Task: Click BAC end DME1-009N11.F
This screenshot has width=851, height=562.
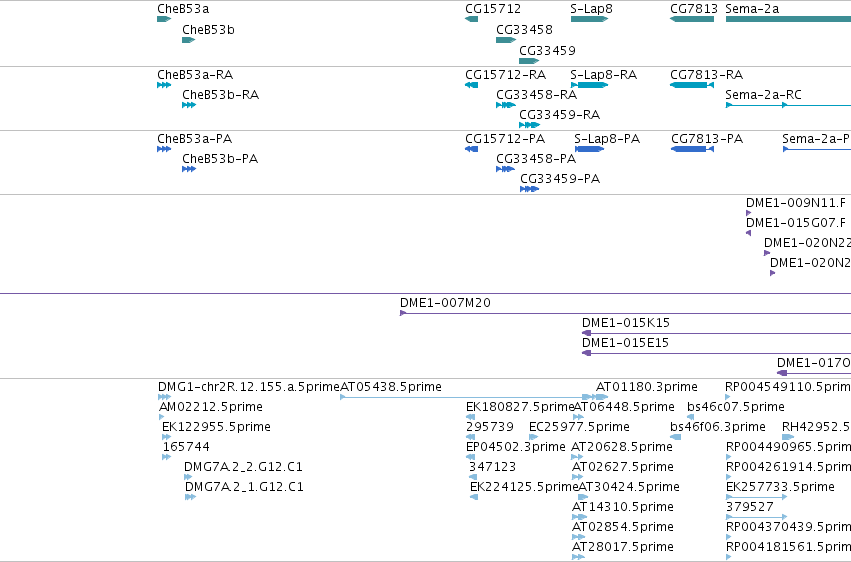Action: pos(796,203)
